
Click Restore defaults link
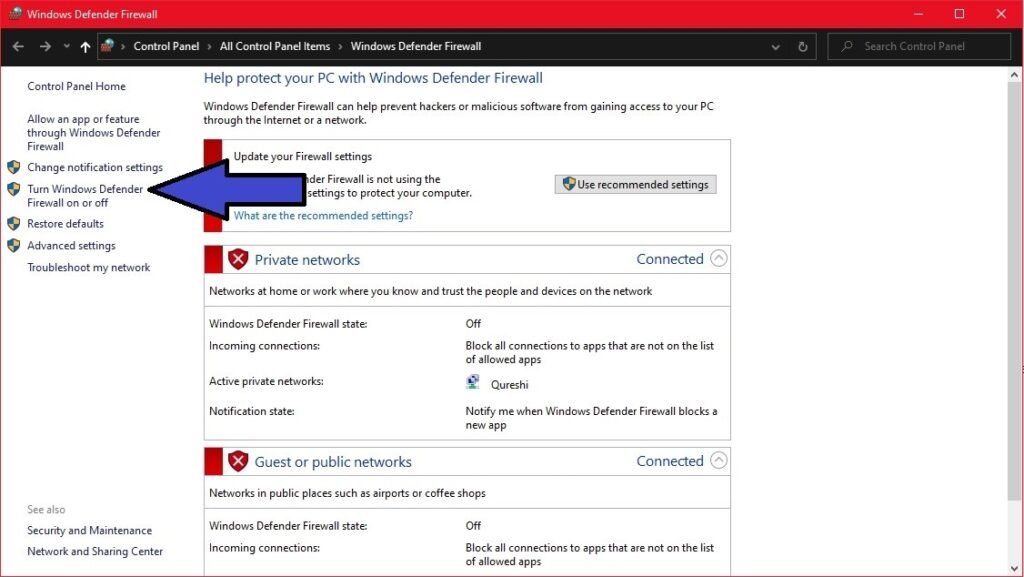65,223
